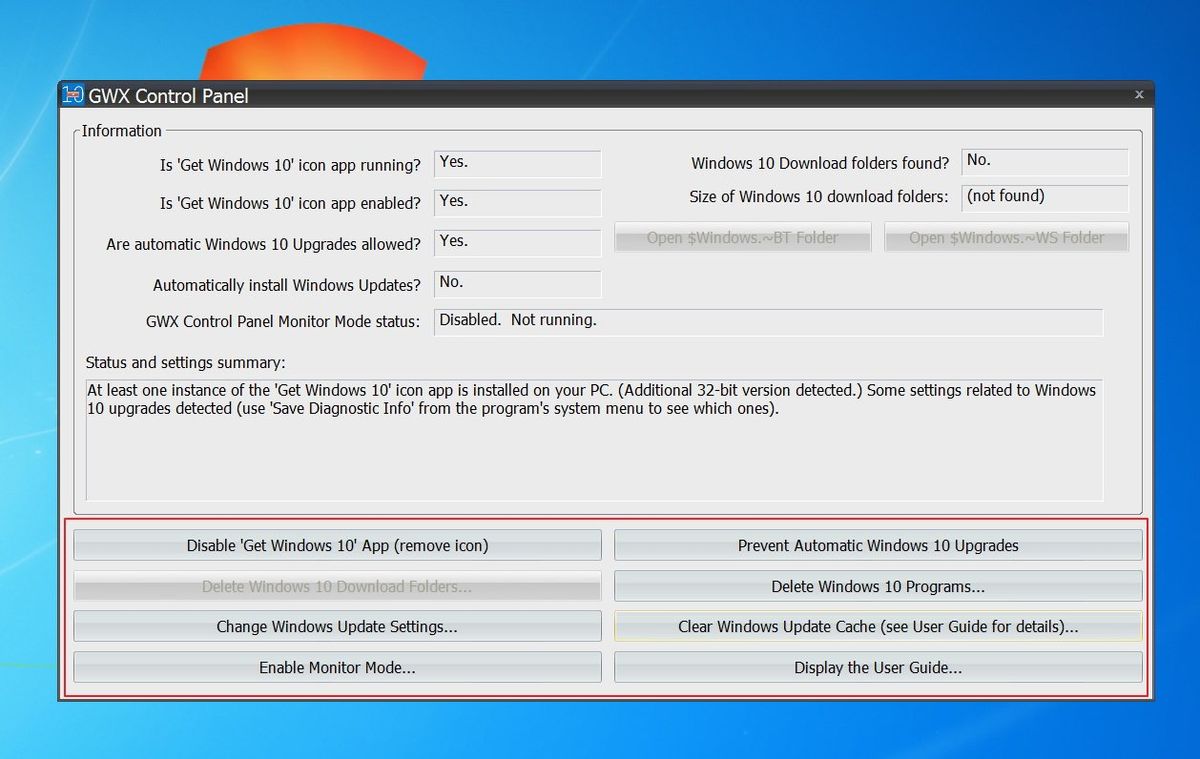Clear the Windows Update Cache
The image size is (1200, 759).
pos(878,627)
